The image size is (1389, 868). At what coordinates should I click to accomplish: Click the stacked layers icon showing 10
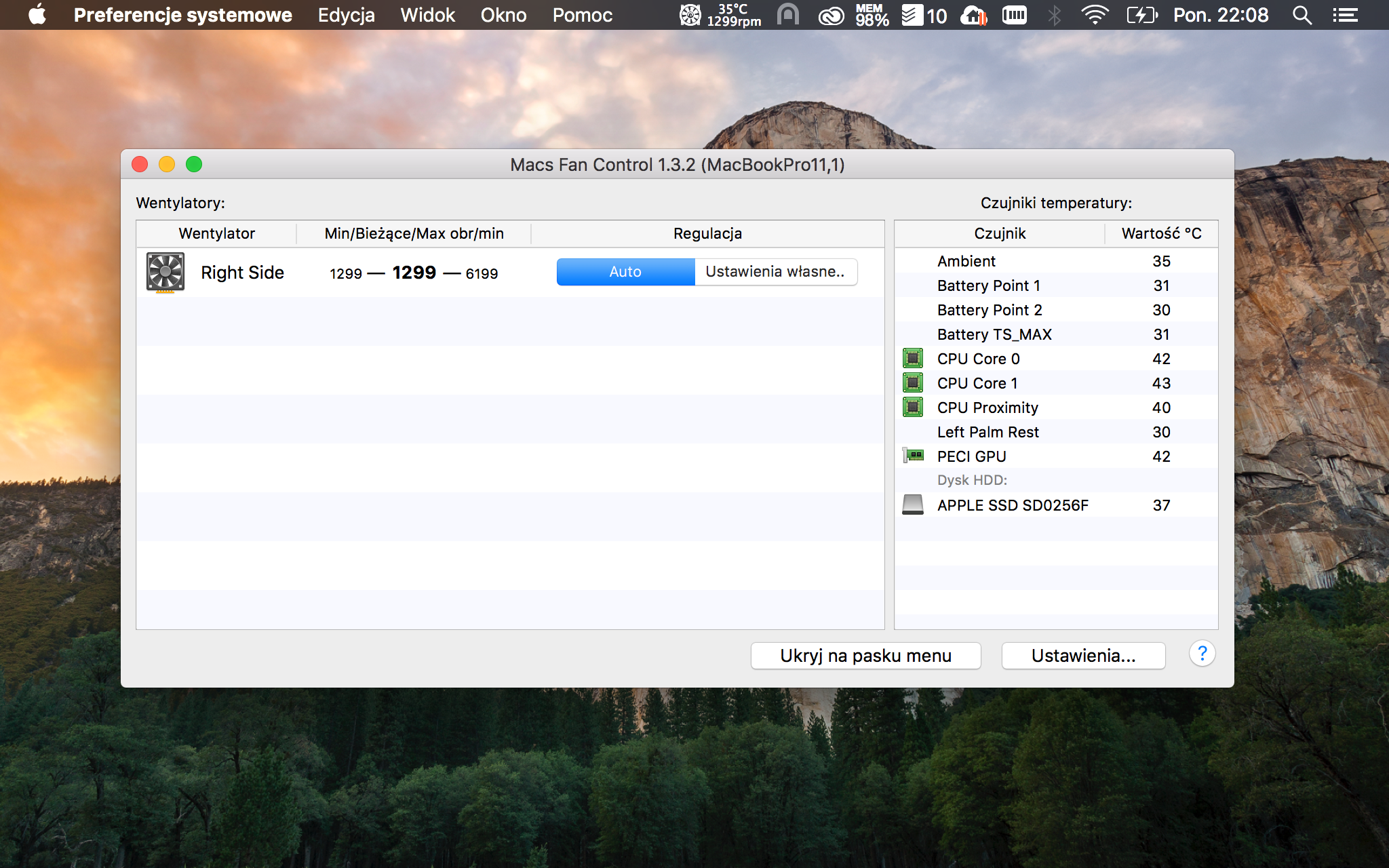point(924,15)
